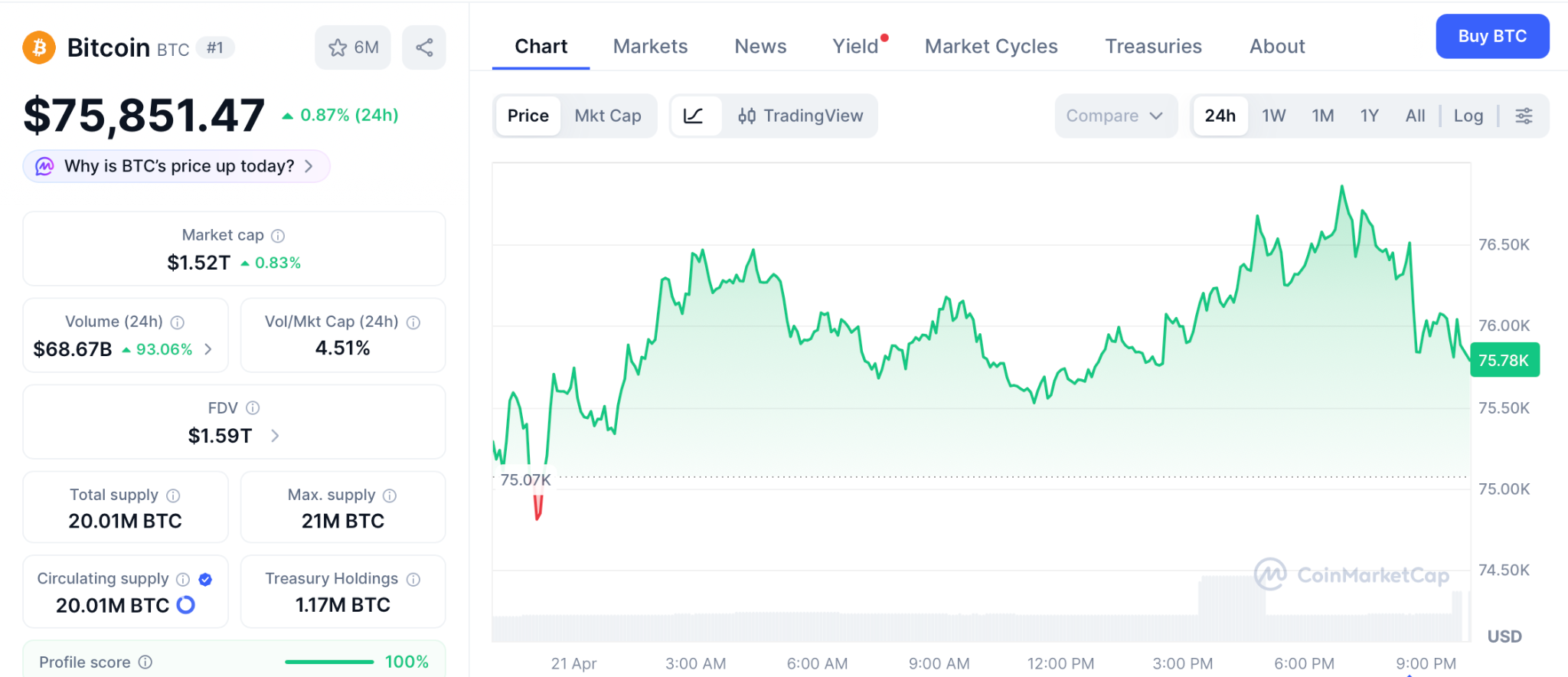Expand the FDV details chevron
The width and height of the screenshot is (1568, 677).
click(275, 436)
